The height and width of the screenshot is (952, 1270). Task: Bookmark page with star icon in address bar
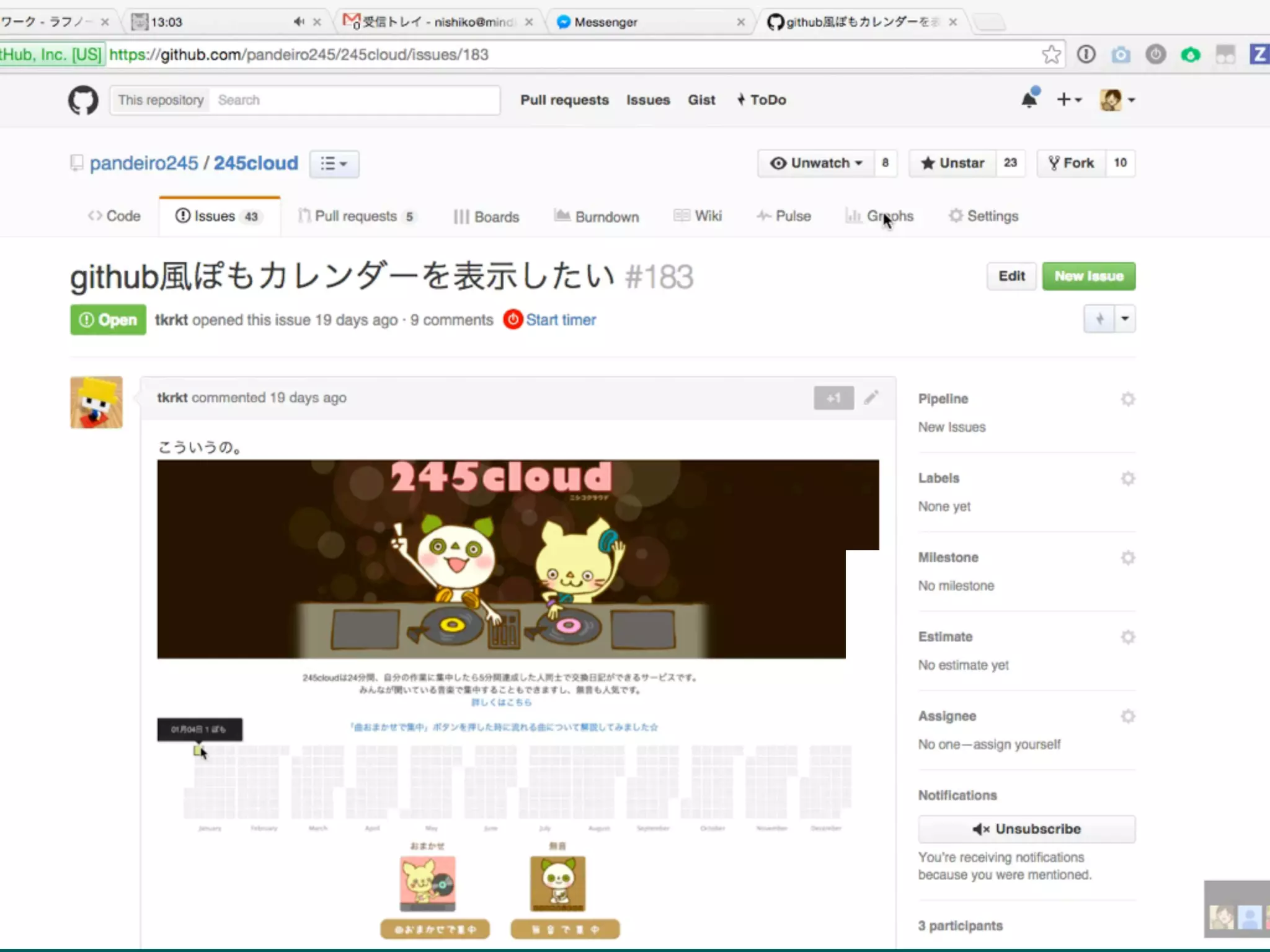[x=1051, y=55]
